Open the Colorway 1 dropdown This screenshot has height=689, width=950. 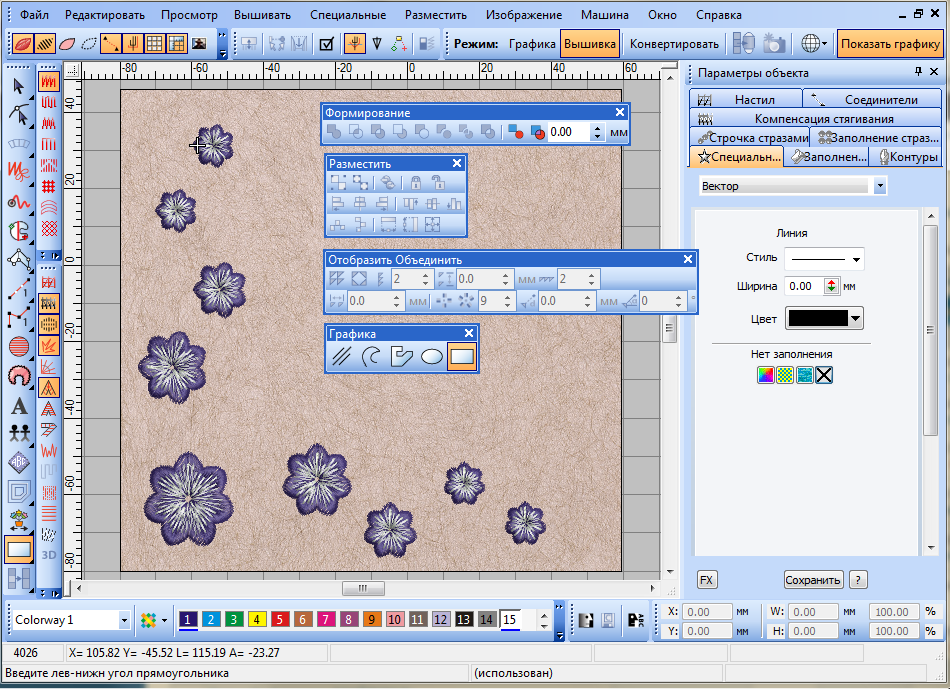pos(124,620)
